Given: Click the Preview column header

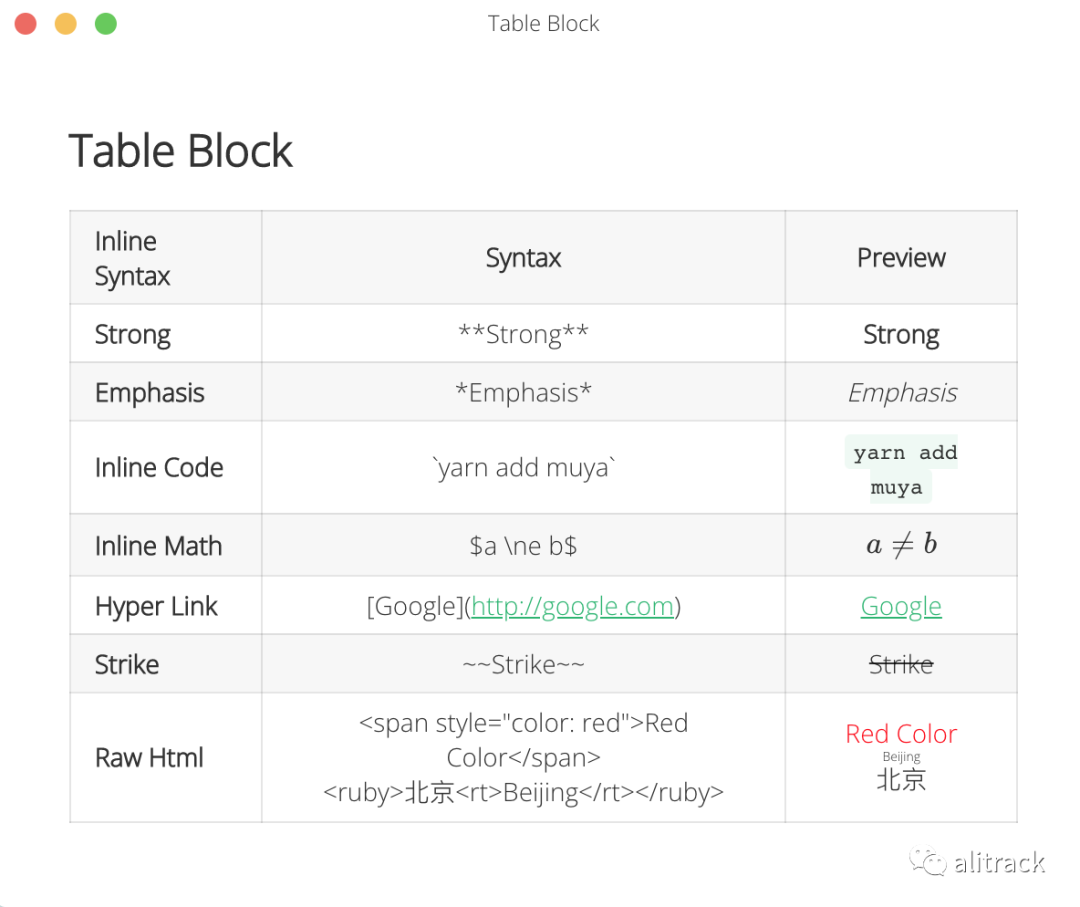Looking at the screenshot, I should [901, 258].
